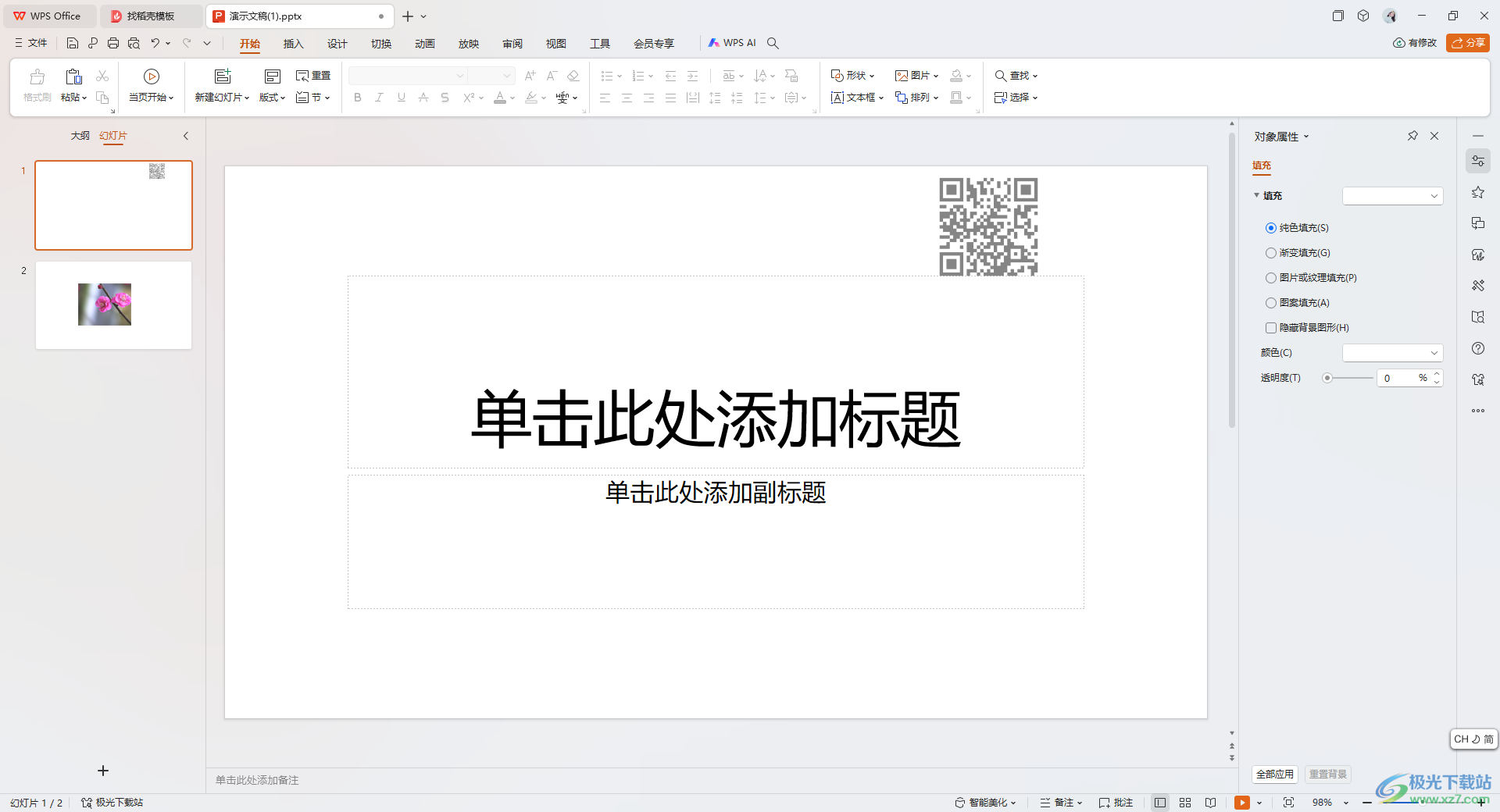Align text left icon
1500x812 pixels.
605,98
